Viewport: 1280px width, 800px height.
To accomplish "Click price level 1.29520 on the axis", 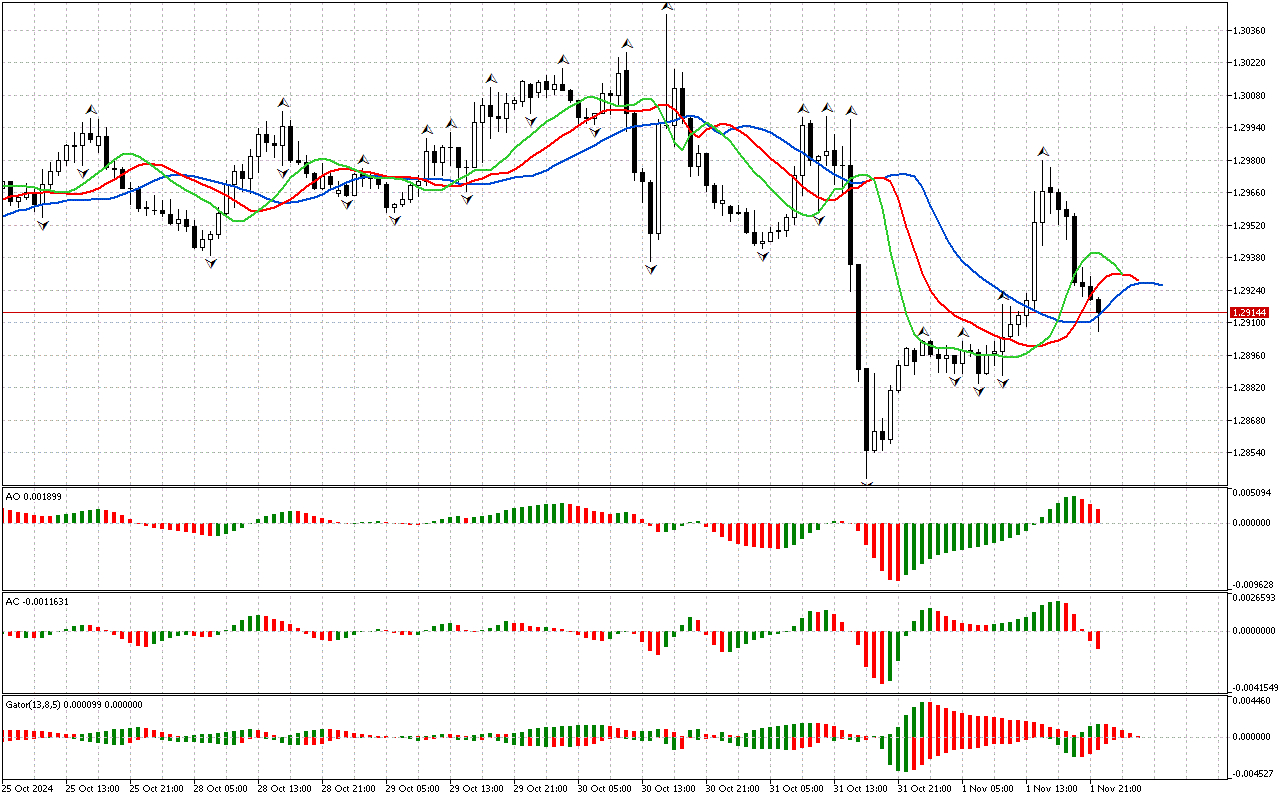I will pos(1249,226).
